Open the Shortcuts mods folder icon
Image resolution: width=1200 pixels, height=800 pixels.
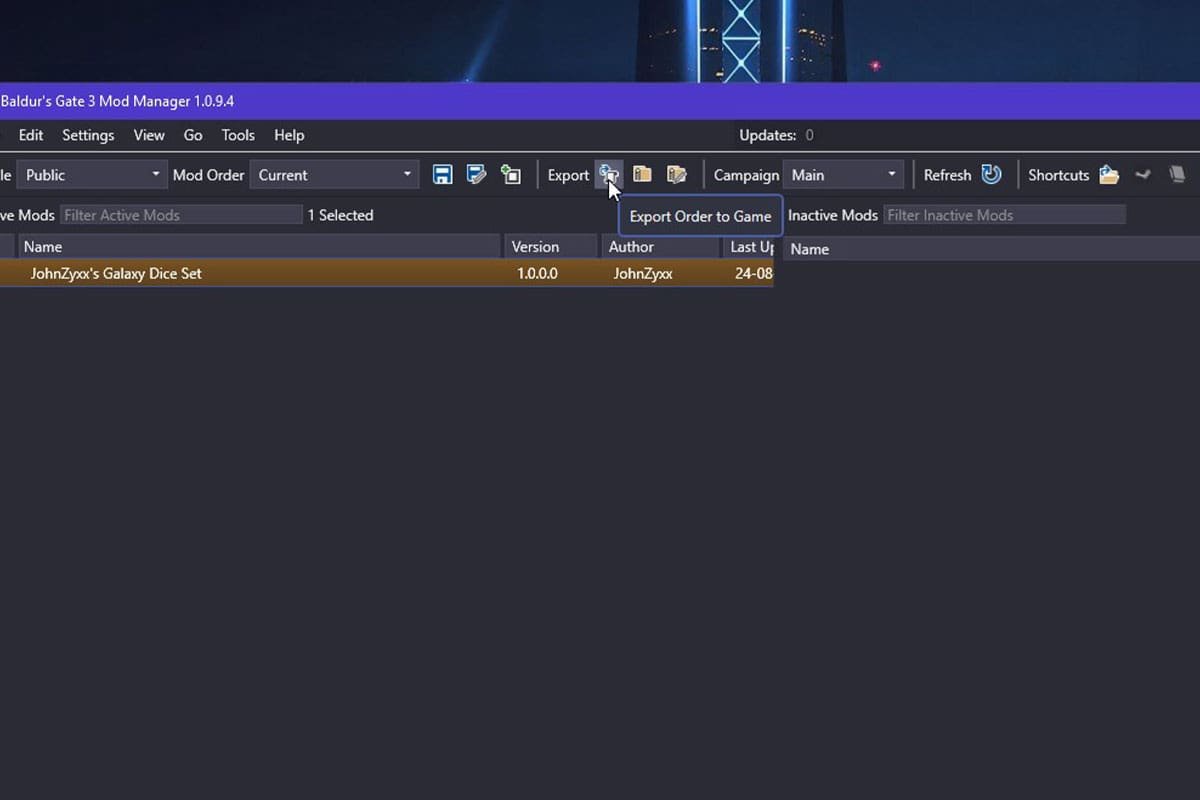tap(1109, 175)
